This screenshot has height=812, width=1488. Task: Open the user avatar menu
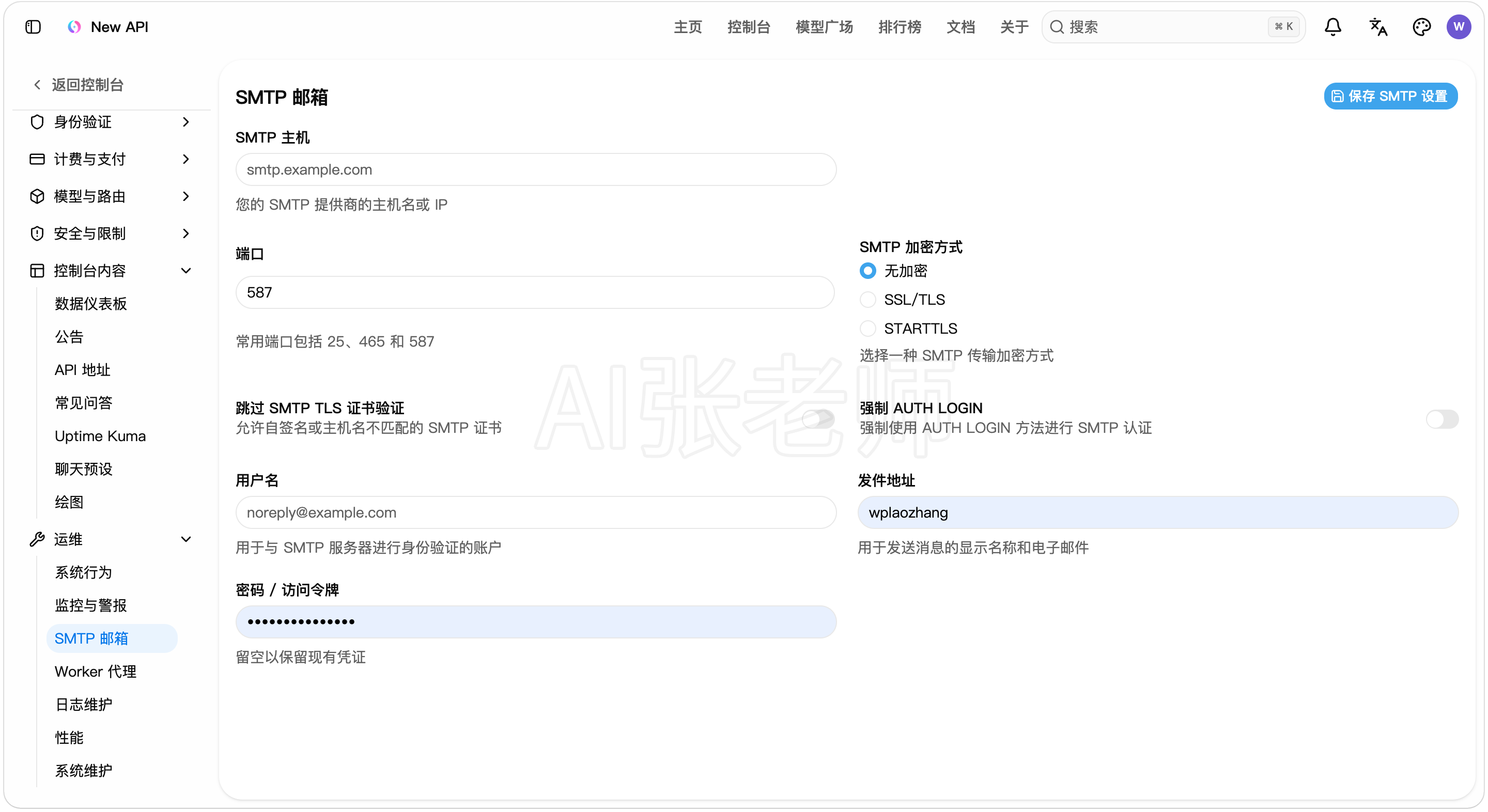(1459, 27)
